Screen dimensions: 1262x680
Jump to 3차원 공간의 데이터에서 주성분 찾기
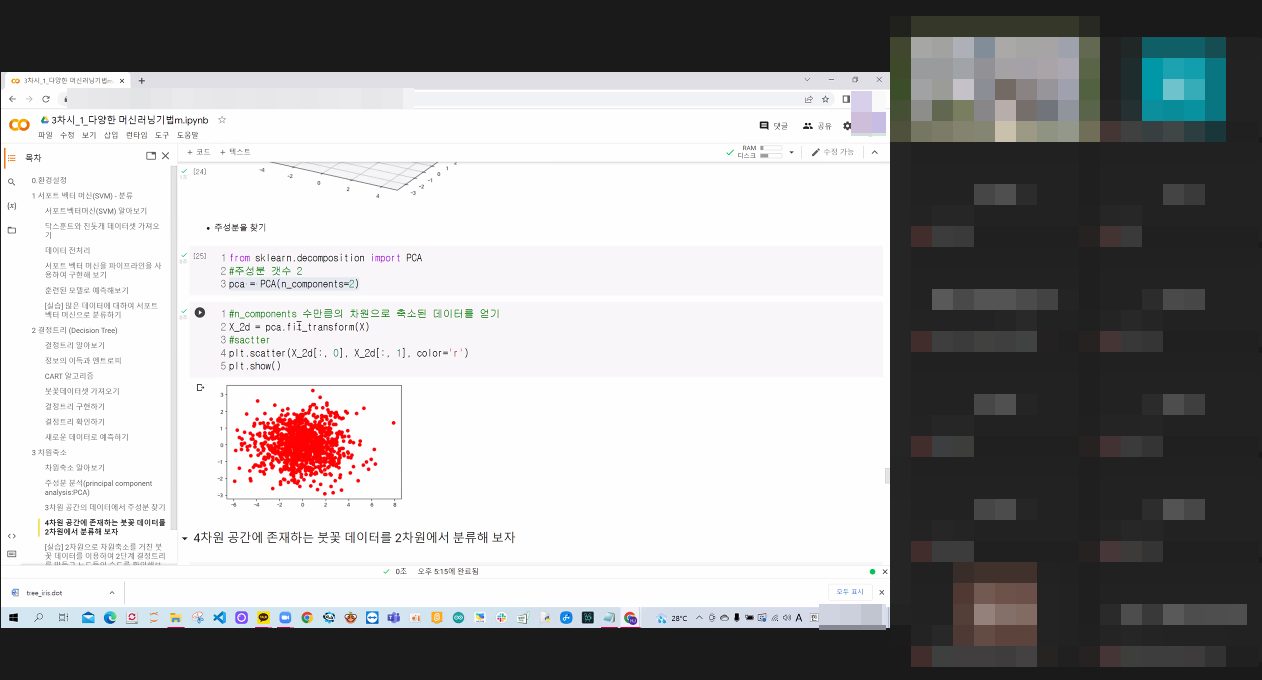coord(105,508)
